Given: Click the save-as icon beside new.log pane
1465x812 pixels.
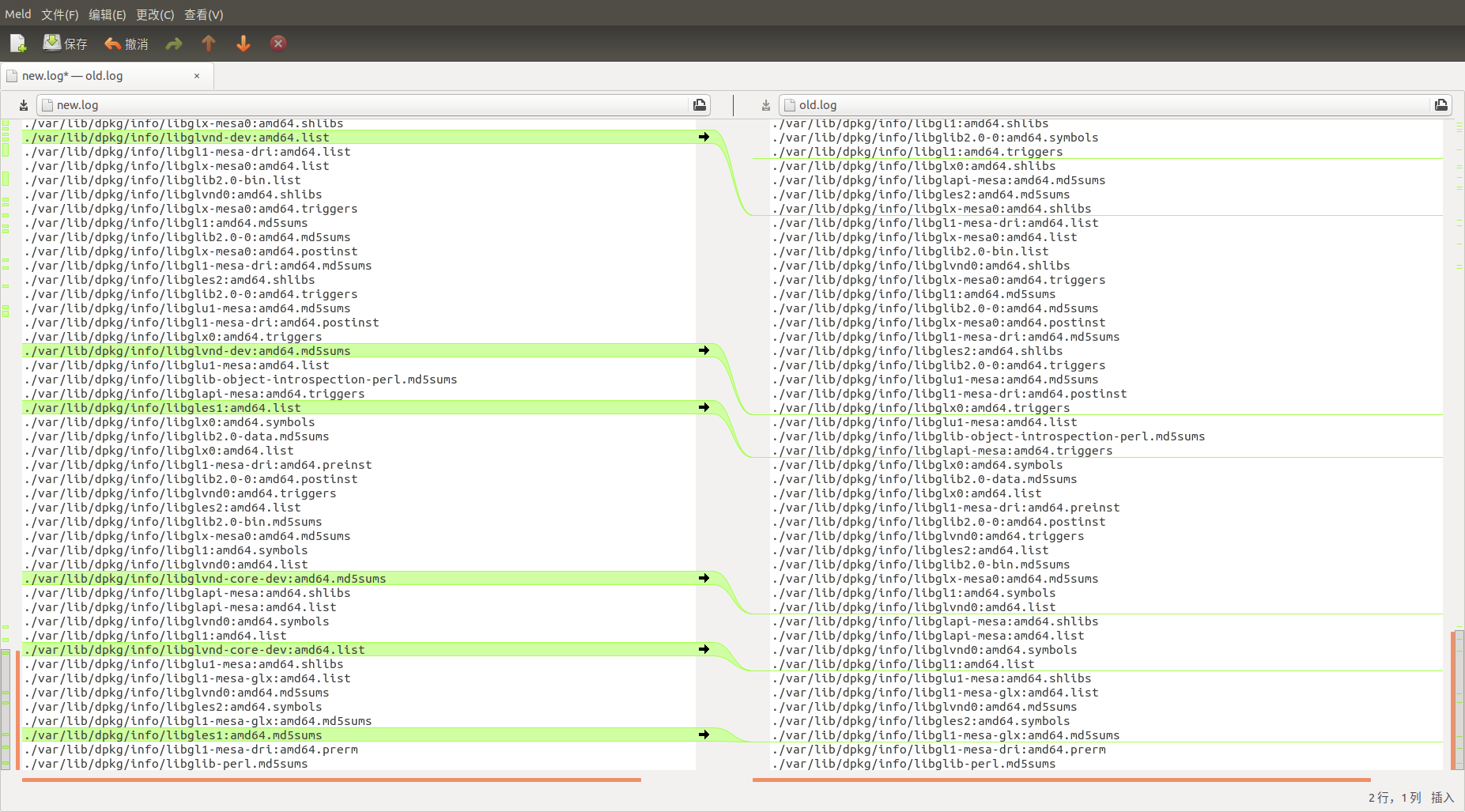Looking at the screenshot, I should (x=23, y=104).
